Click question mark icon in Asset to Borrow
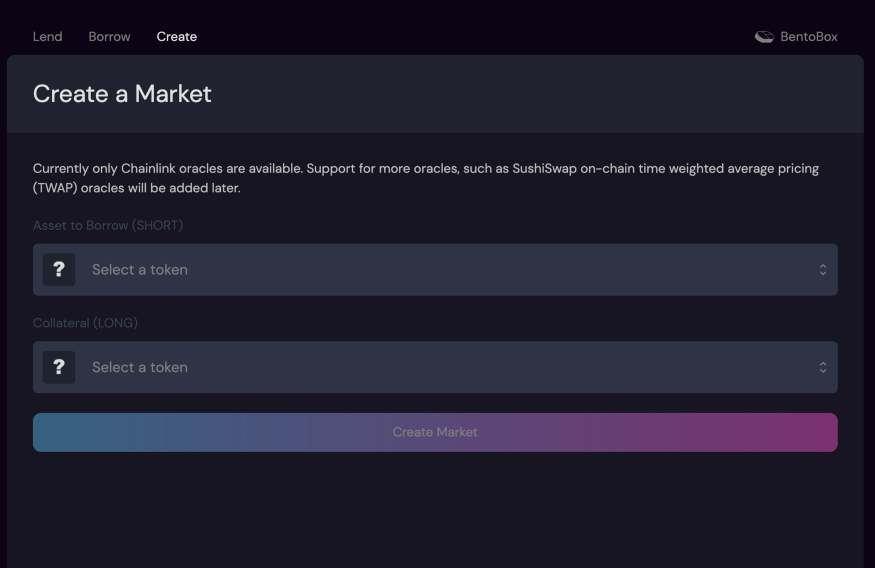The height and width of the screenshot is (568, 875). [x=59, y=270]
